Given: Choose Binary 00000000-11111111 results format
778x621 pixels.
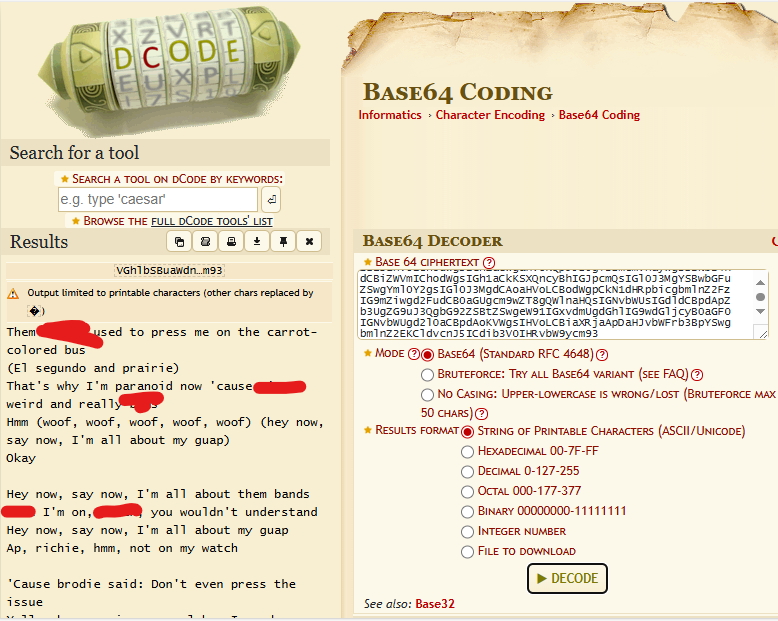Looking at the screenshot, I should (467, 511).
